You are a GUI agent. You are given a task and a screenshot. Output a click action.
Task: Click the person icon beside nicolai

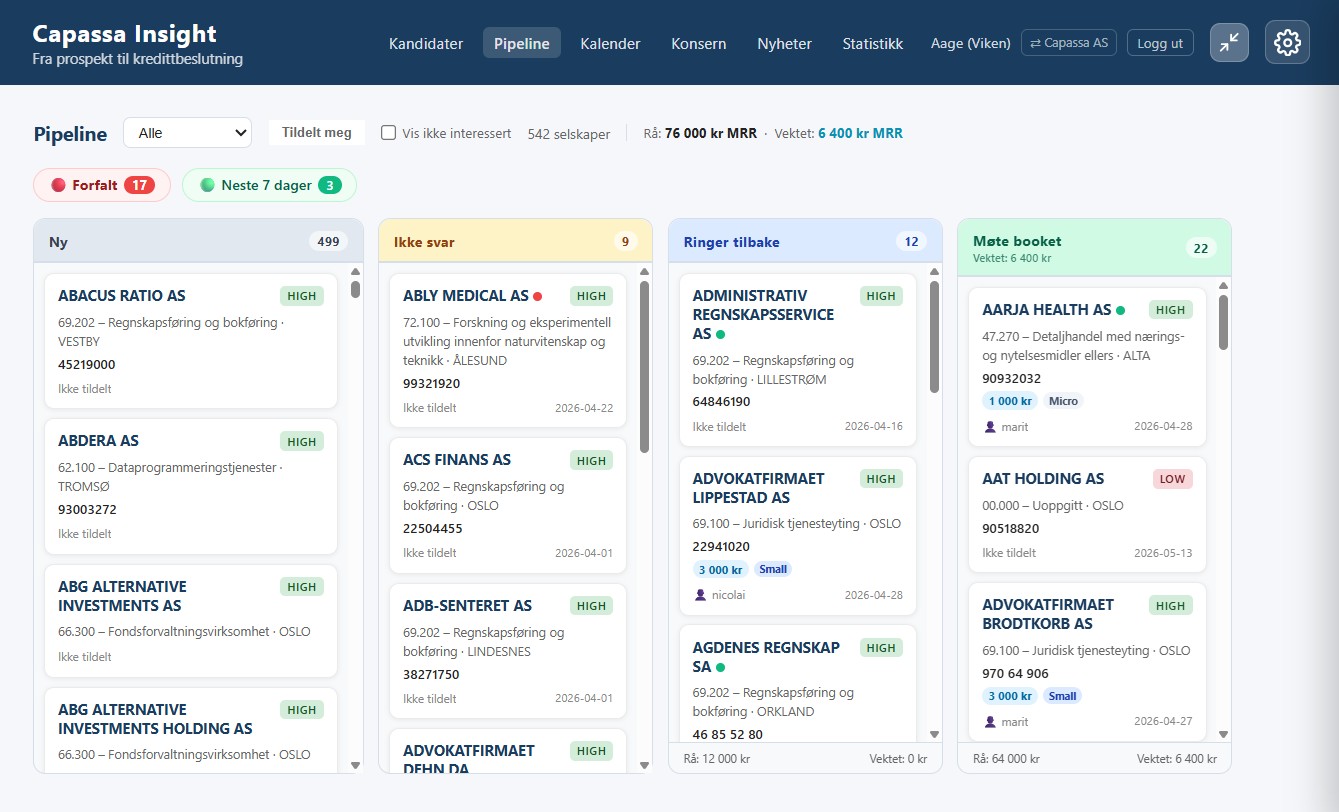pos(699,595)
